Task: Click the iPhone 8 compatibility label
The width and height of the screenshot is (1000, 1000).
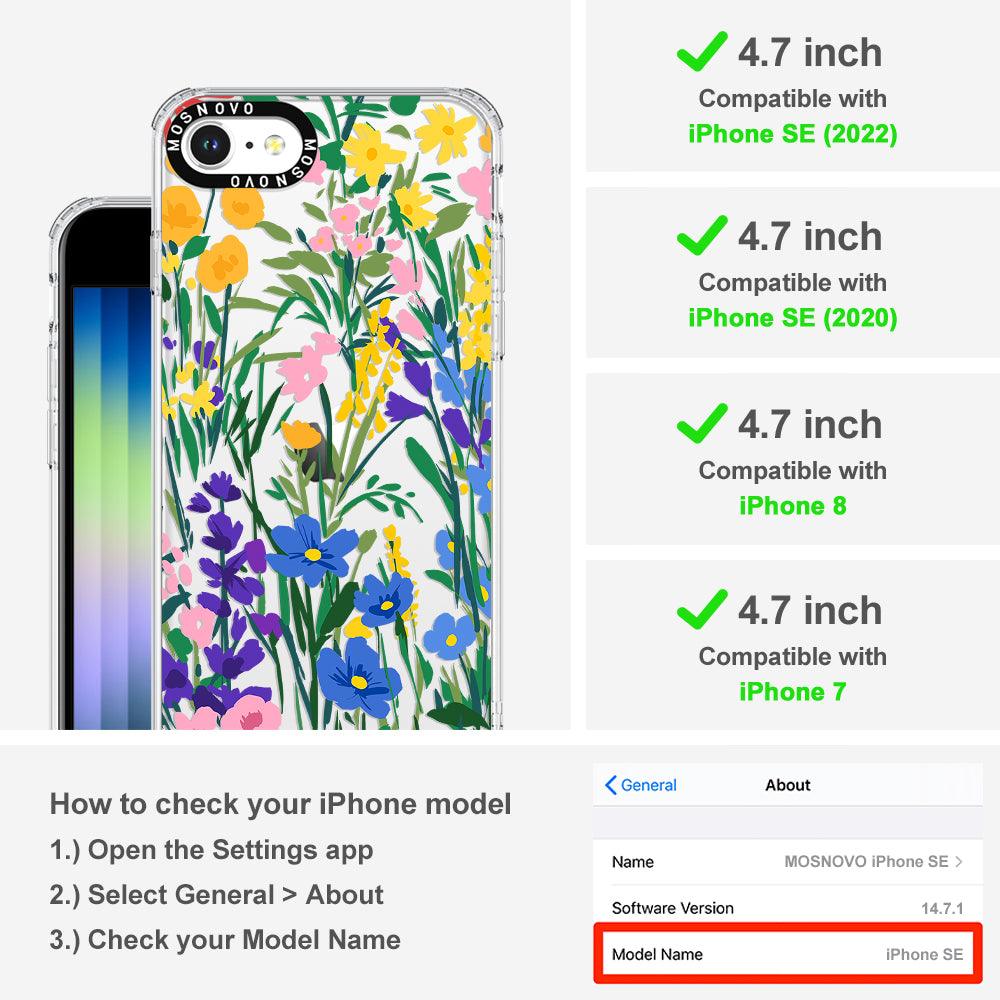Action: point(793,506)
